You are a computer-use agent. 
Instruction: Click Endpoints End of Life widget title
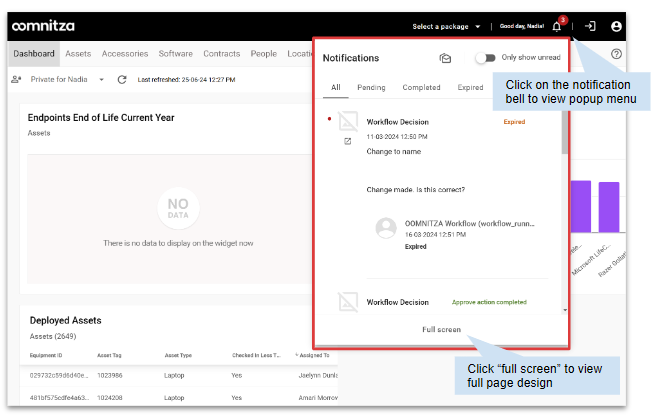point(101,118)
